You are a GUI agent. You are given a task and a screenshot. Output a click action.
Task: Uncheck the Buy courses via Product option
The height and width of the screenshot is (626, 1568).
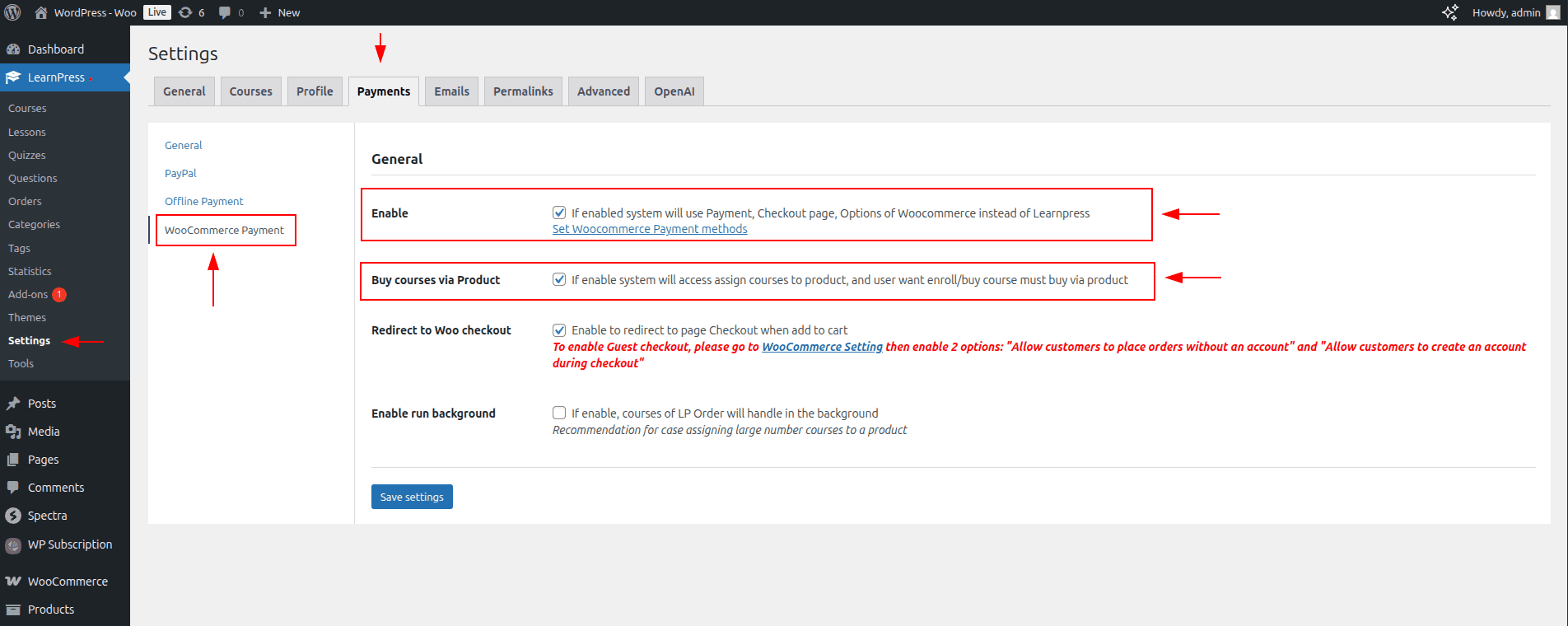[559, 279]
